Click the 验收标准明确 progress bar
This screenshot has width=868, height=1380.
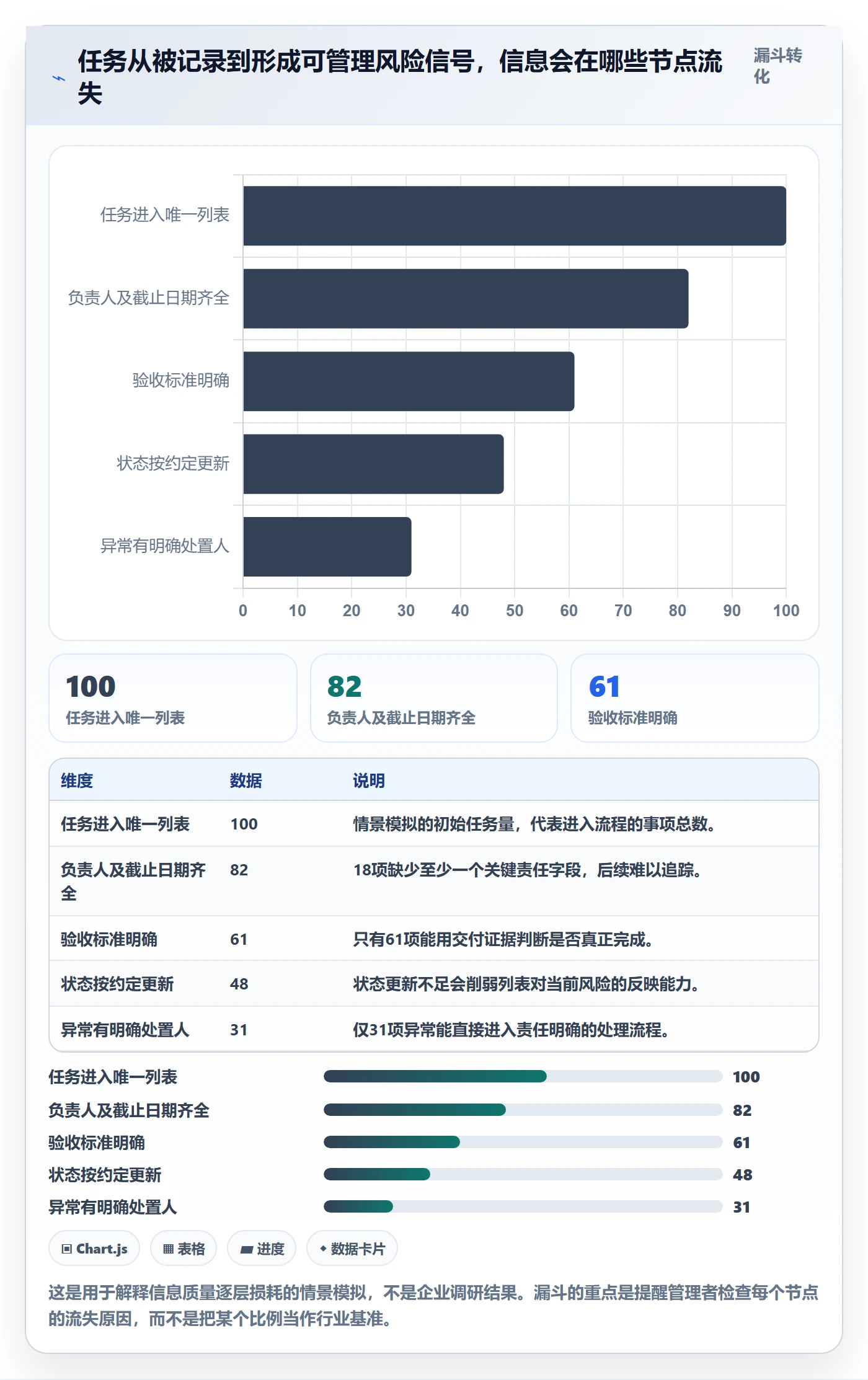point(523,1142)
